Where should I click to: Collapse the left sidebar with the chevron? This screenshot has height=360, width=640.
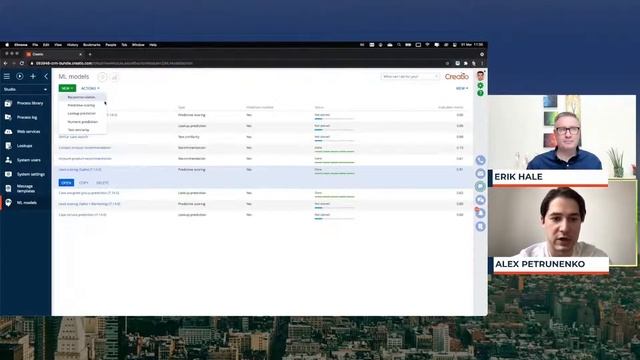coord(46,76)
